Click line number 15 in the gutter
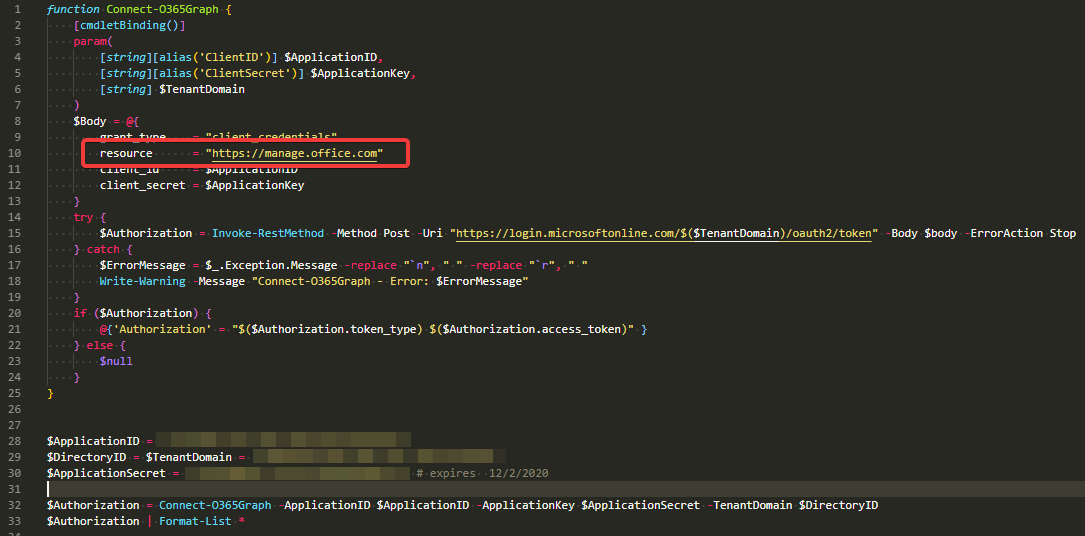 [x=14, y=233]
